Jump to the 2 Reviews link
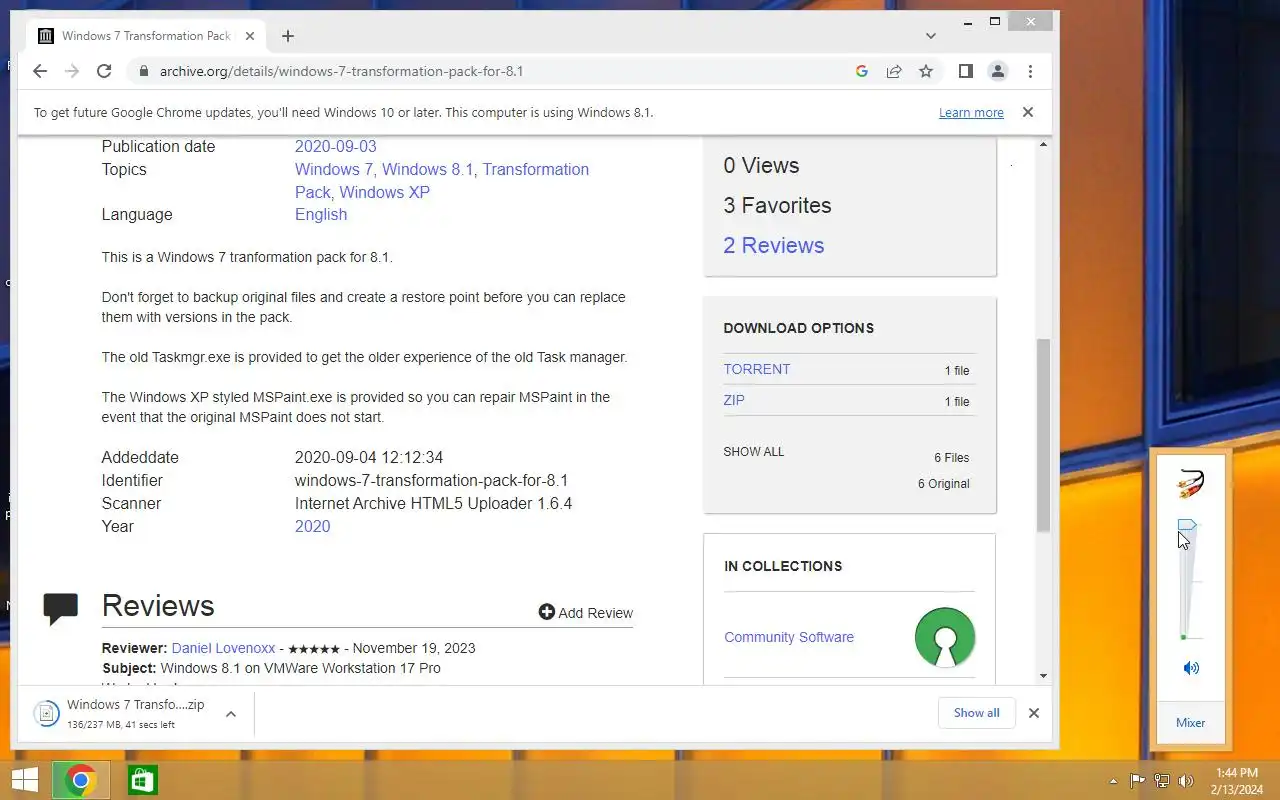 [x=774, y=245]
